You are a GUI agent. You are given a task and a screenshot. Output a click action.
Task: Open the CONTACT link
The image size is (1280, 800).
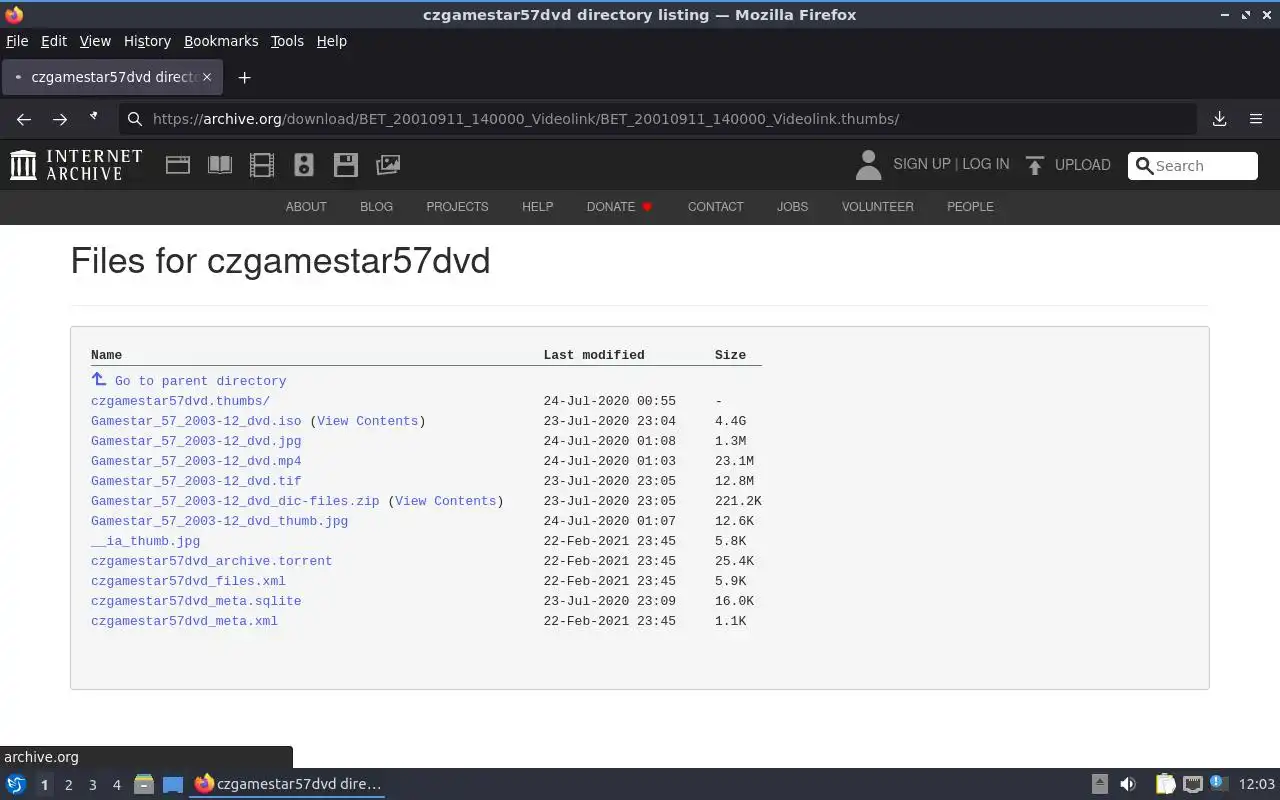(715, 207)
